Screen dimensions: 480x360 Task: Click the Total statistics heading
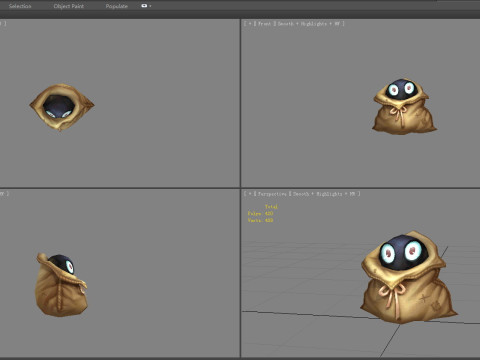271,207
